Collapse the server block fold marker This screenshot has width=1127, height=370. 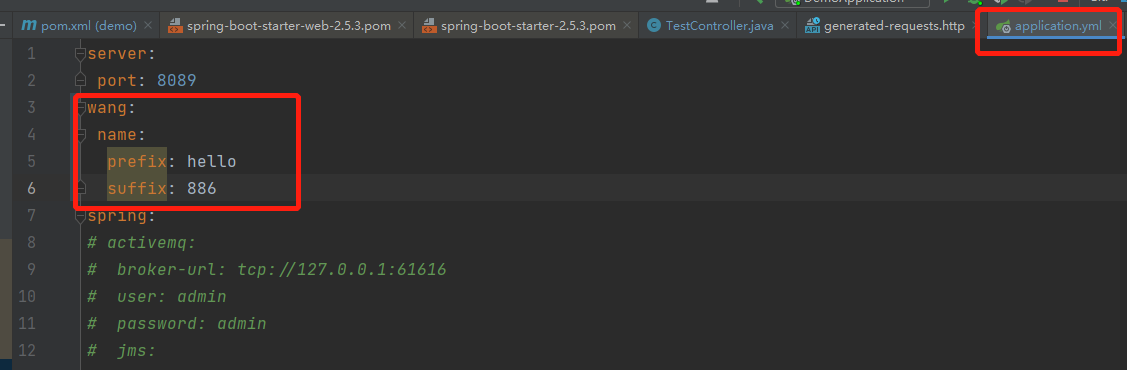click(81, 53)
